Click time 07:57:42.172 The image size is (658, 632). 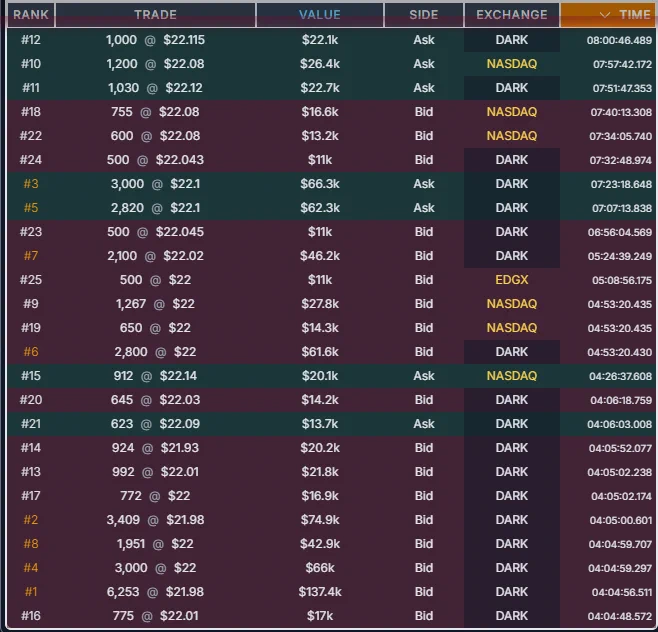pos(622,64)
